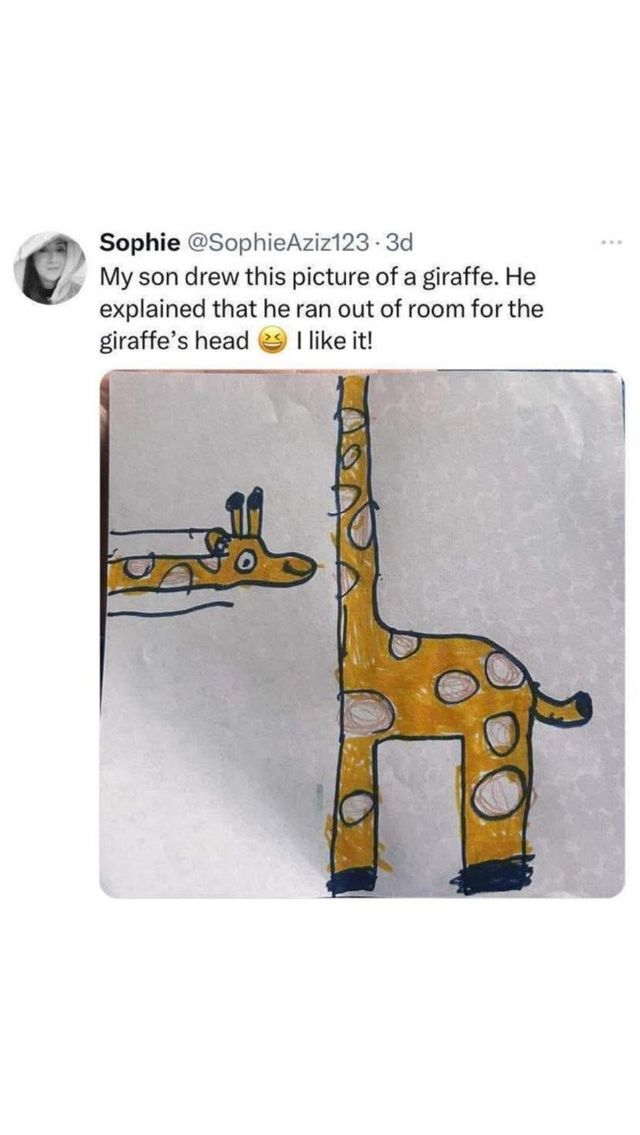
Task: Click the 3d timestamp of the tweet
Action: (x=400, y=242)
